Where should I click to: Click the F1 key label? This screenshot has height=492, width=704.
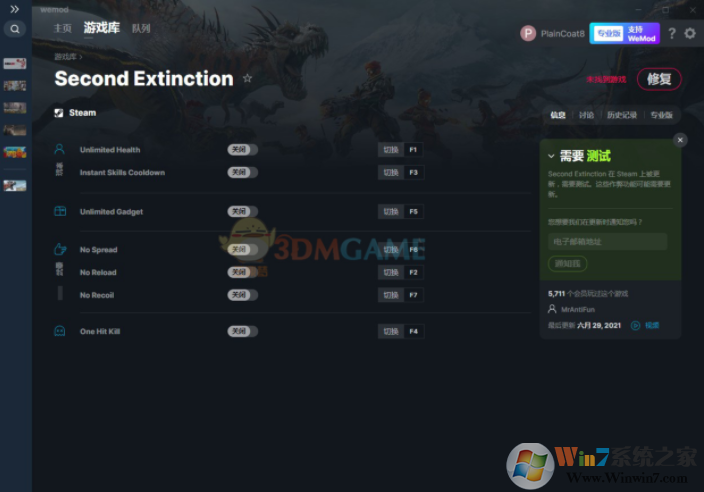coord(414,150)
